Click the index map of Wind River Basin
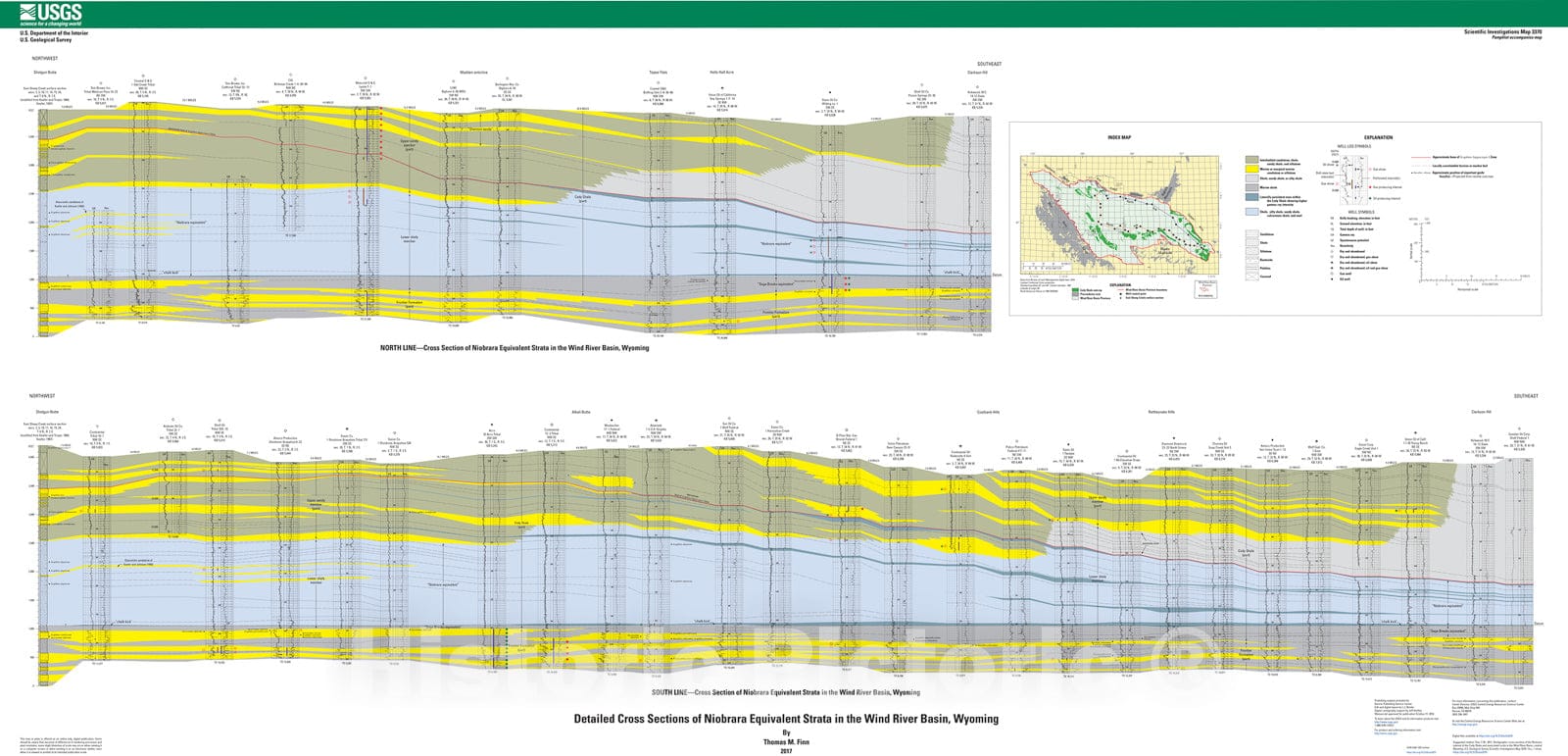This screenshot has height=756, width=1568. coord(1119,215)
